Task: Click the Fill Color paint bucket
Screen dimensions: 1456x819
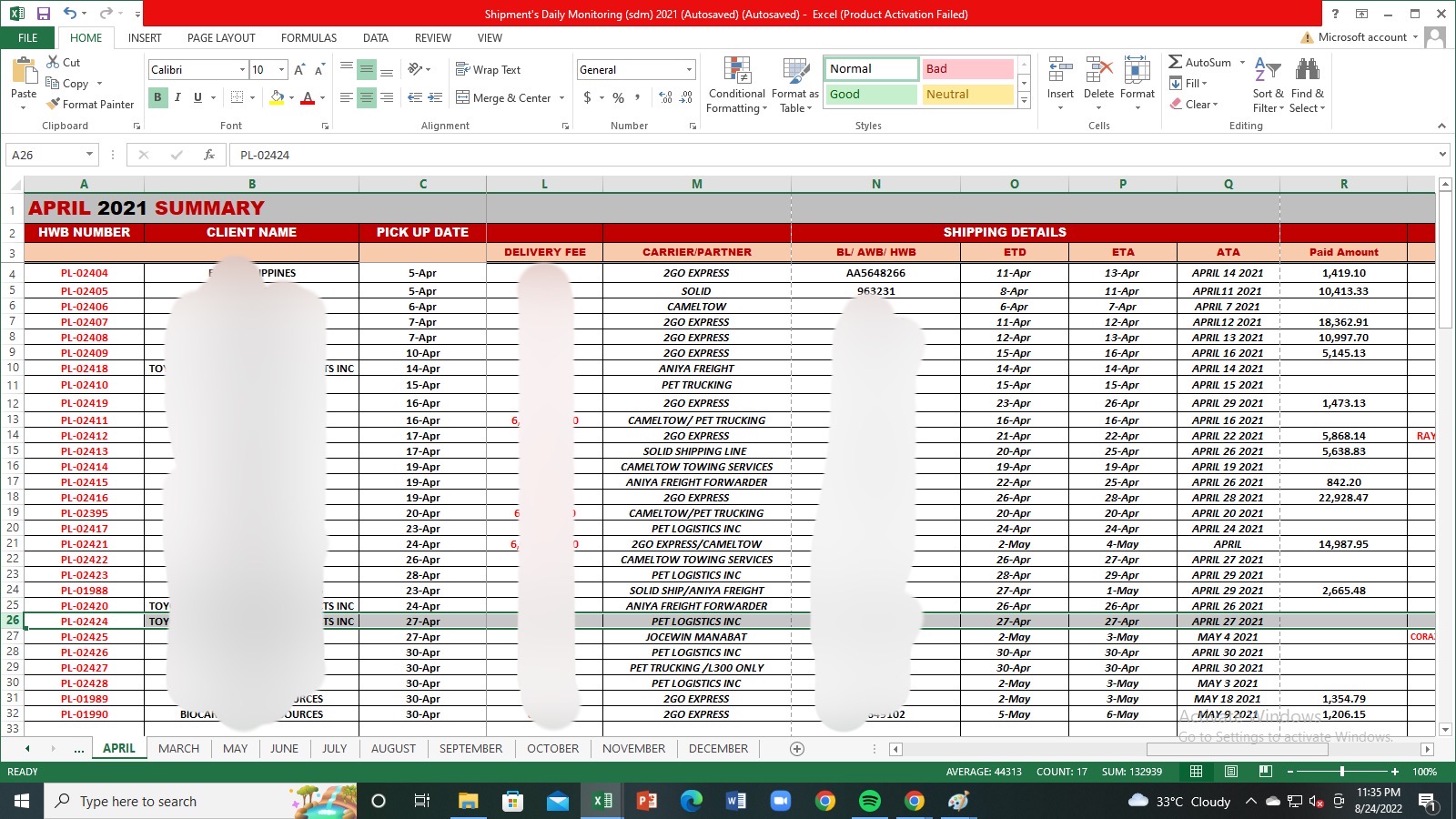Action: tap(278, 97)
